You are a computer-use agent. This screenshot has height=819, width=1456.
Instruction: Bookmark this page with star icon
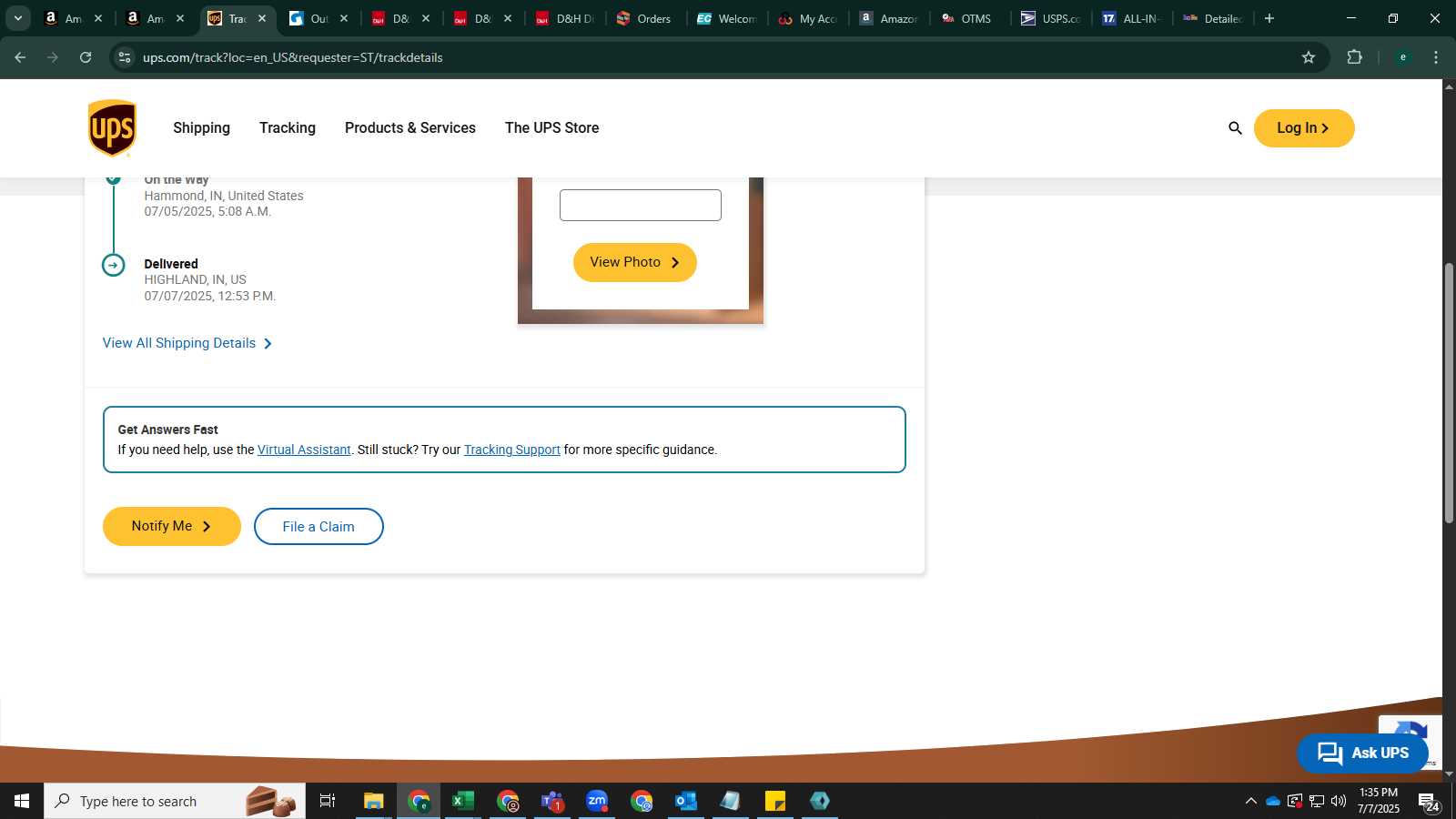[1309, 57]
